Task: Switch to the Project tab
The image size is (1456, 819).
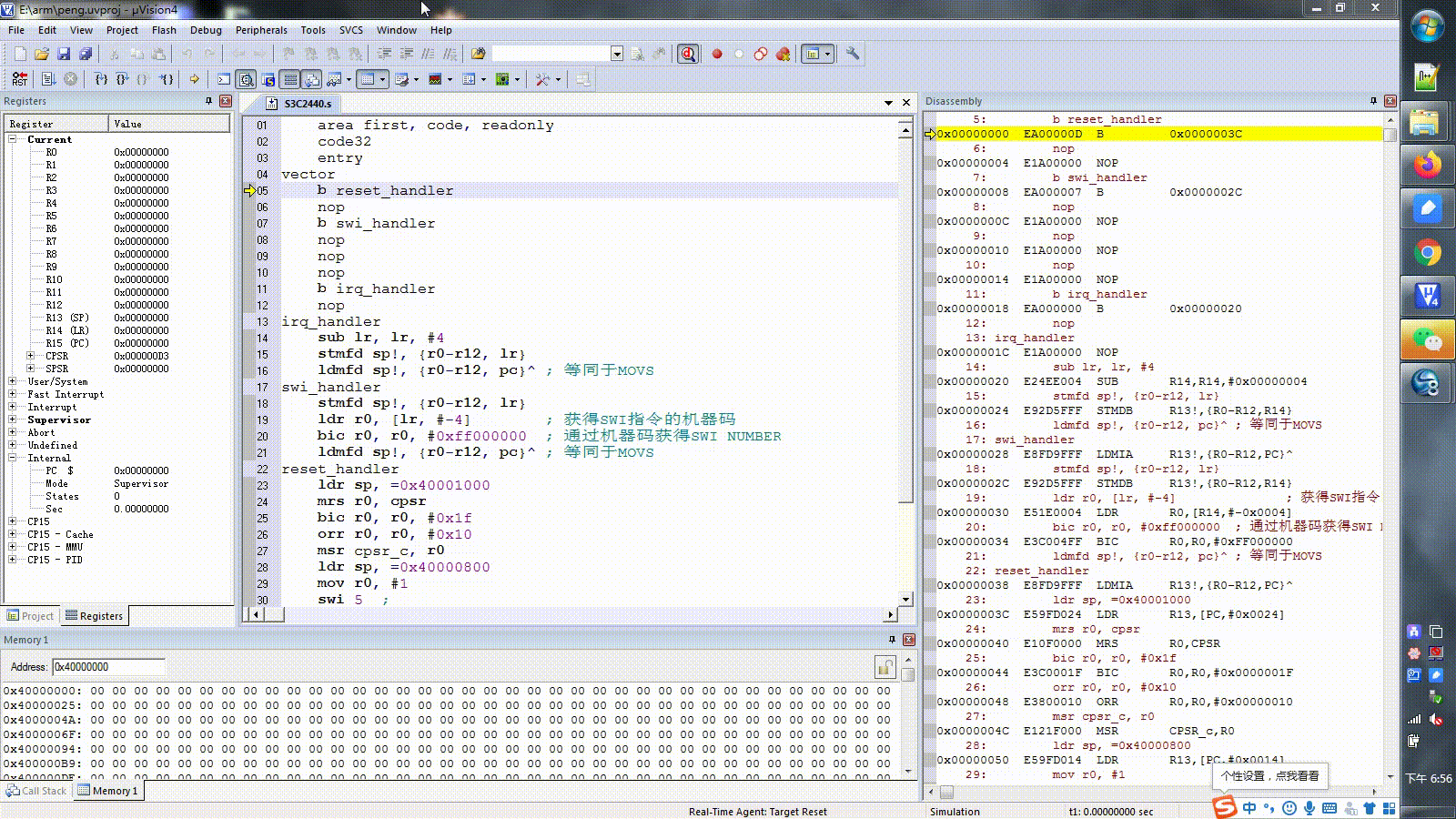Action: click(x=31, y=616)
